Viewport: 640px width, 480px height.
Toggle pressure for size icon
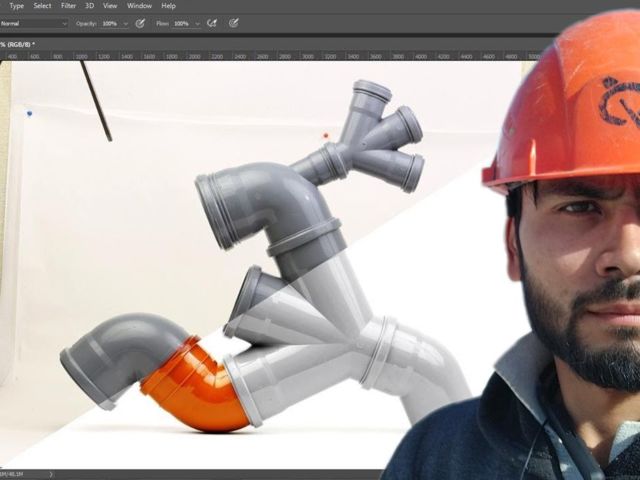(233, 23)
